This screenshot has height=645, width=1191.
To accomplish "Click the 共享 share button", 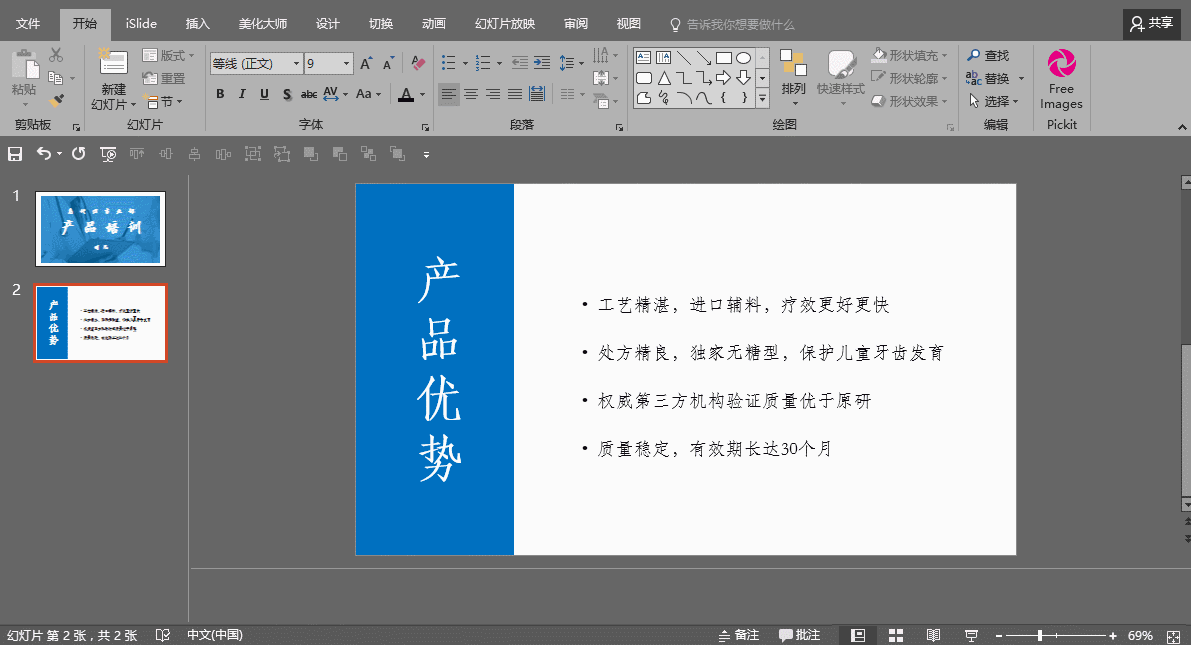I will [1151, 23].
